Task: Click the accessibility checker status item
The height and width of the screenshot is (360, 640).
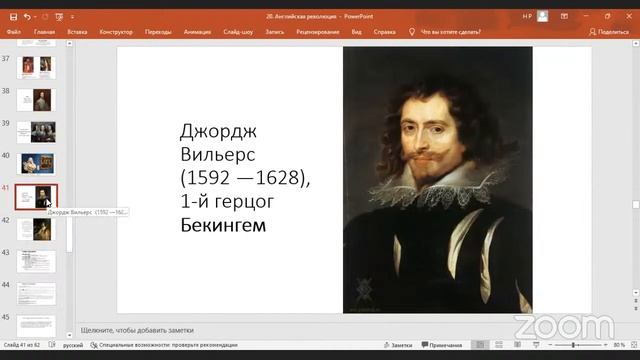Action: click(164, 345)
